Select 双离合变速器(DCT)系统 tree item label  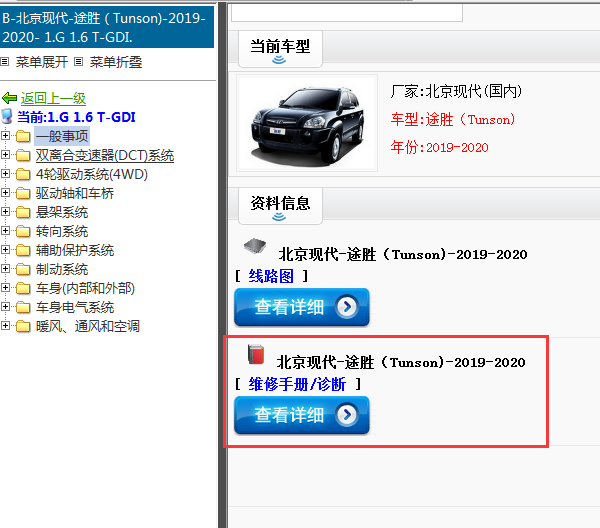click(105, 155)
